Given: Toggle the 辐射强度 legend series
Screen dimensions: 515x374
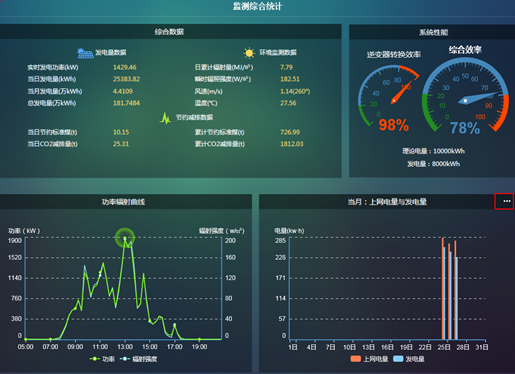Looking at the screenshot, I should (x=138, y=359).
